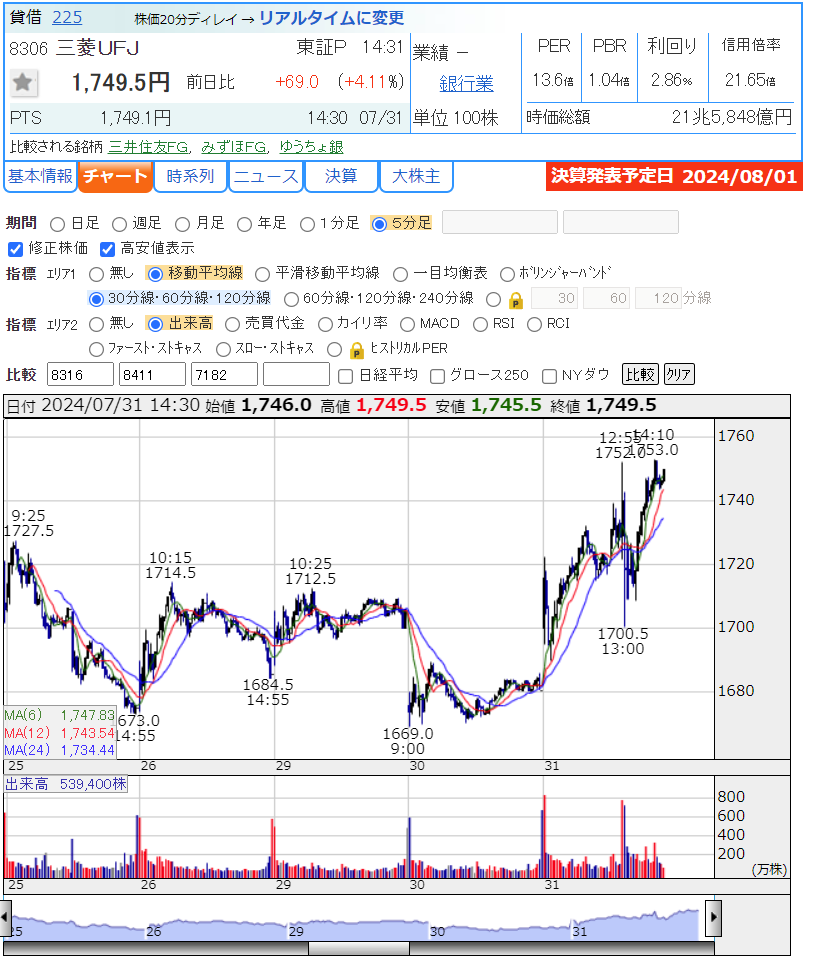This screenshot has height=958, width=826.
Task: Select 無し for 指標 エリア2
Action: pos(96,324)
